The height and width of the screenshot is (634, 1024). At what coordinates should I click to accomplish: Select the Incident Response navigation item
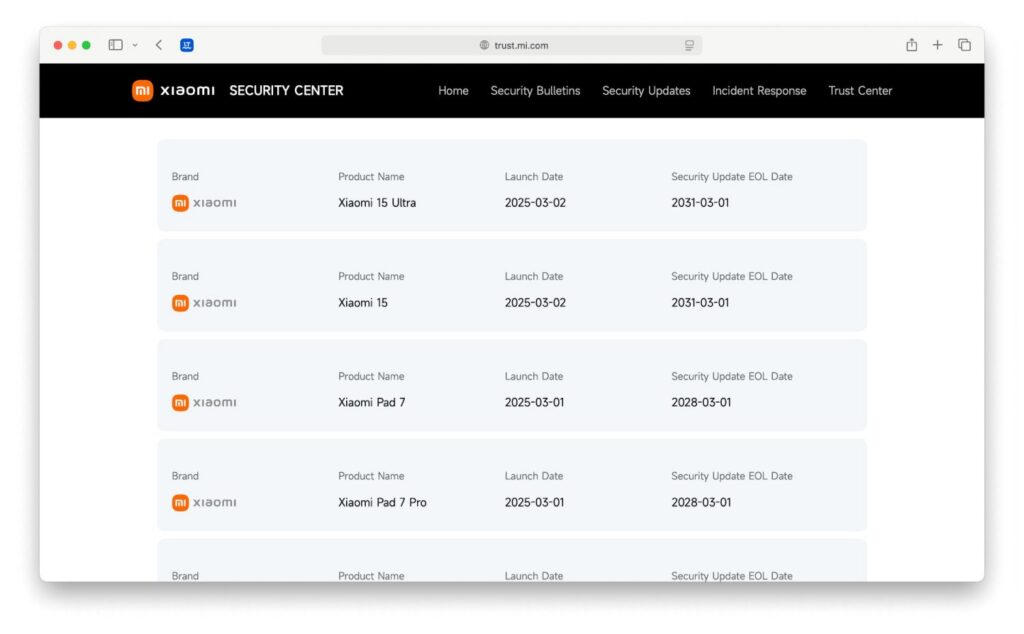click(759, 91)
